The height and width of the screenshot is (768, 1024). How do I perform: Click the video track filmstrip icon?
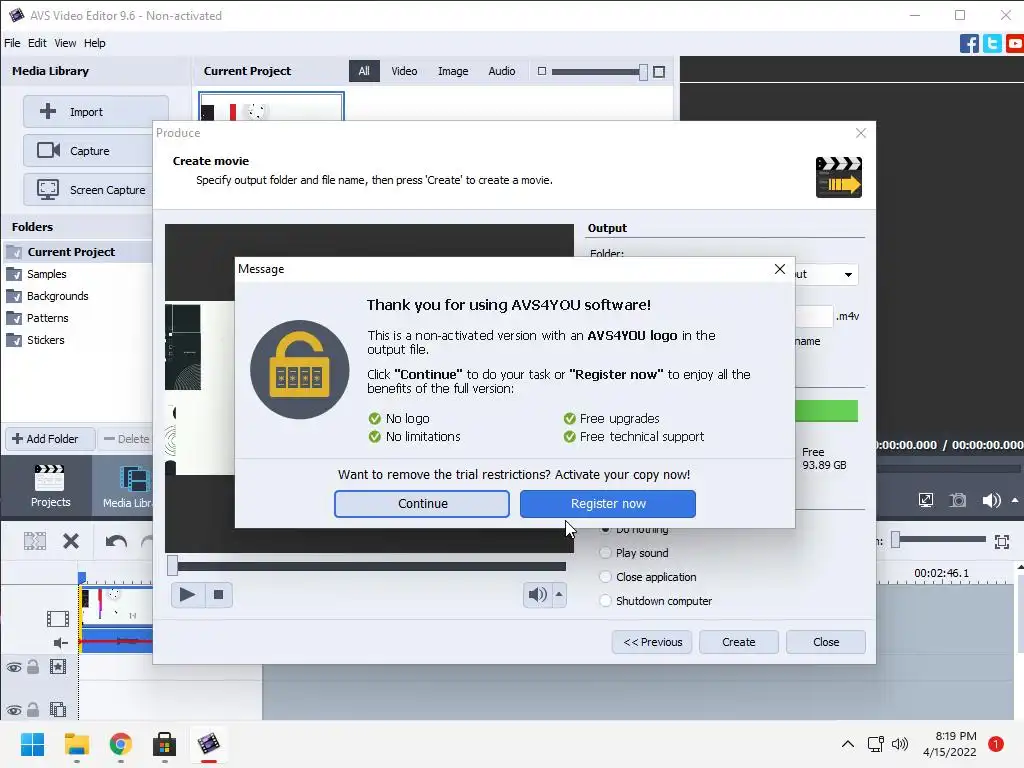pyautogui.click(x=57, y=618)
